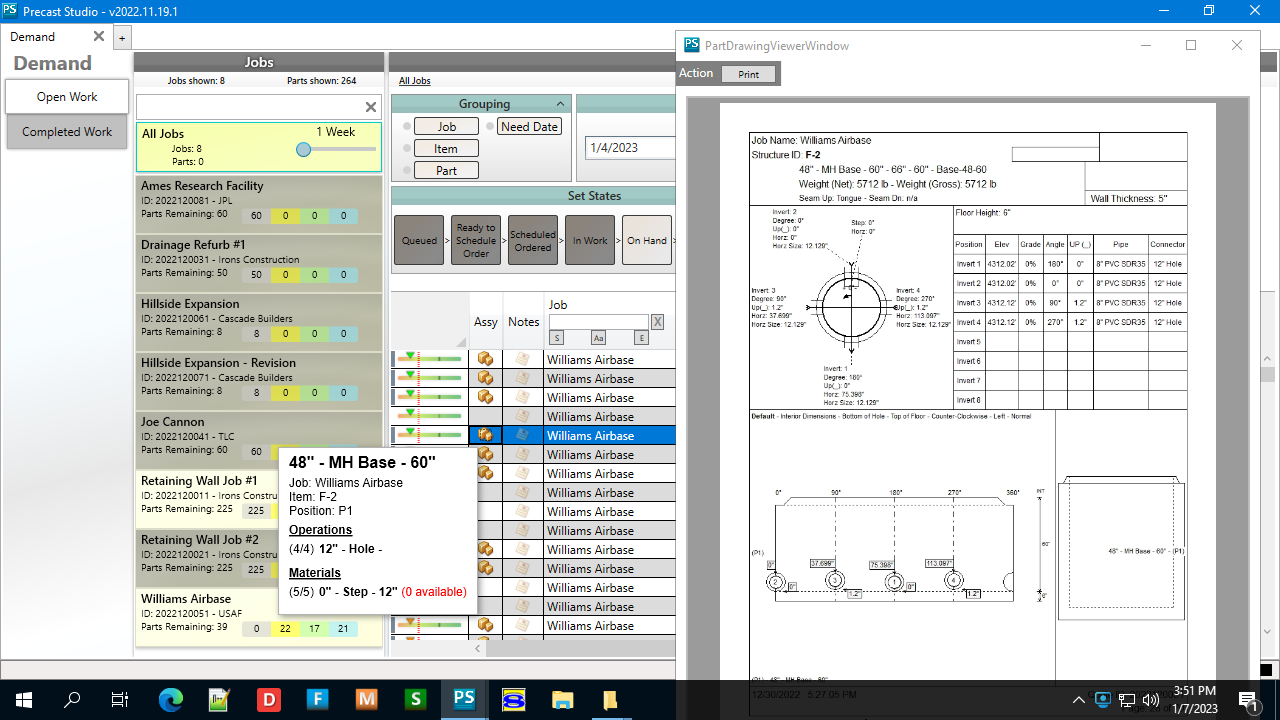The height and width of the screenshot is (720, 1280).
Task: Click the S starts-with filter icon
Action: (x=556, y=338)
